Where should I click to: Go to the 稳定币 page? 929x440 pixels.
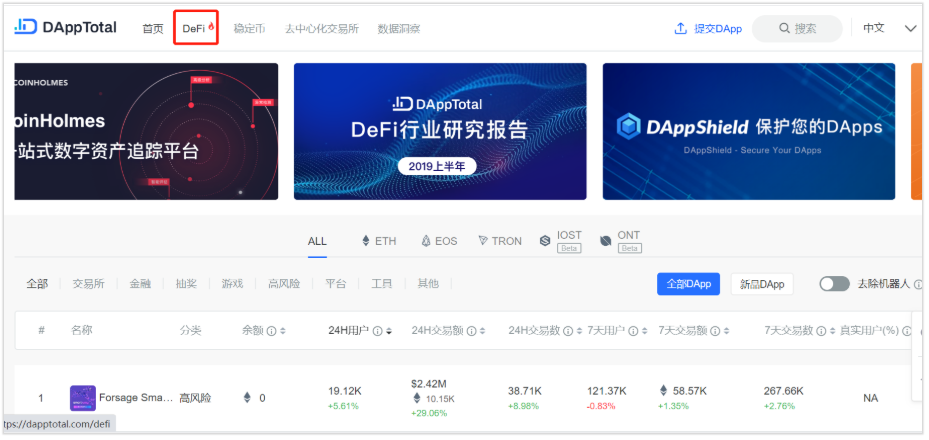(249, 28)
